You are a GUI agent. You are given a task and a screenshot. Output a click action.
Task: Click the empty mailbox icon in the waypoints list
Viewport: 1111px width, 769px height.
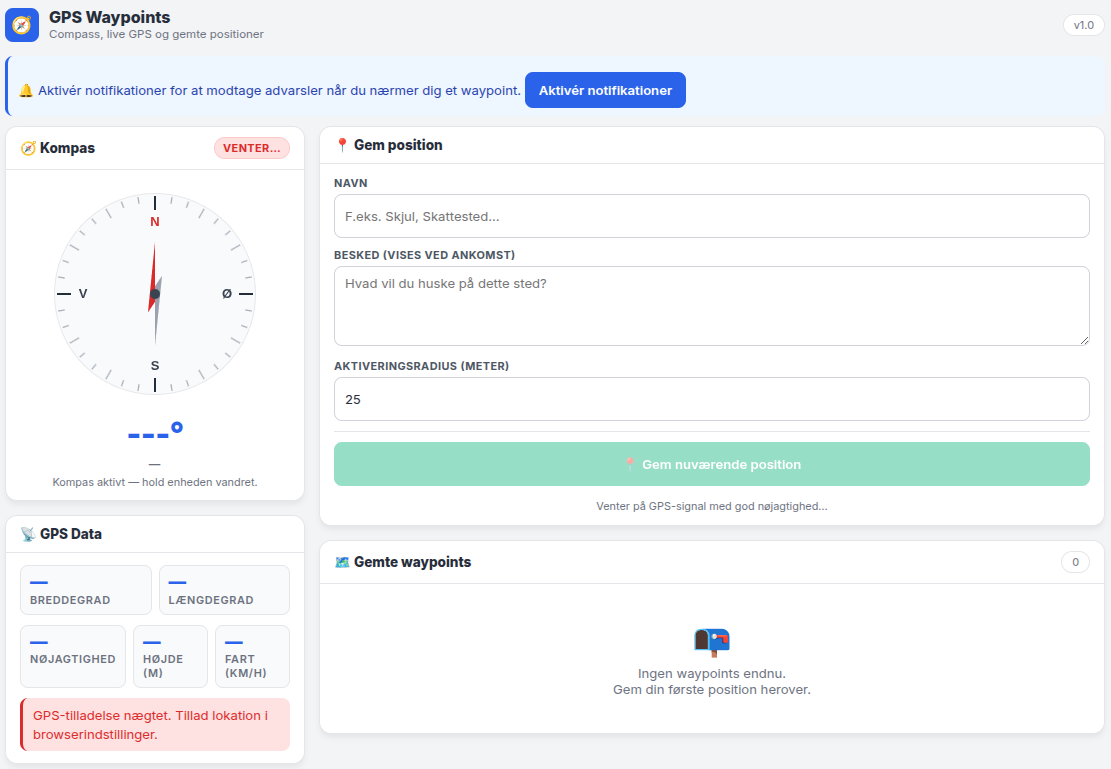pyautogui.click(x=711, y=643)
